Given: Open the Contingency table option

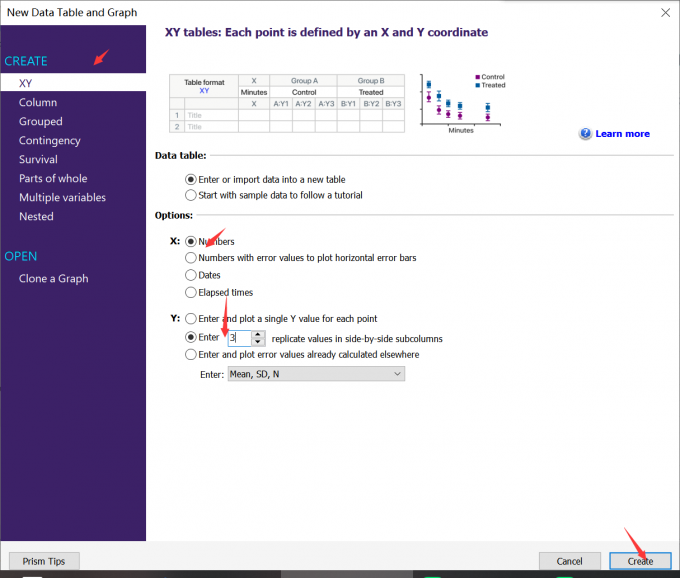Looking at the screenshot, I should 49,140.
